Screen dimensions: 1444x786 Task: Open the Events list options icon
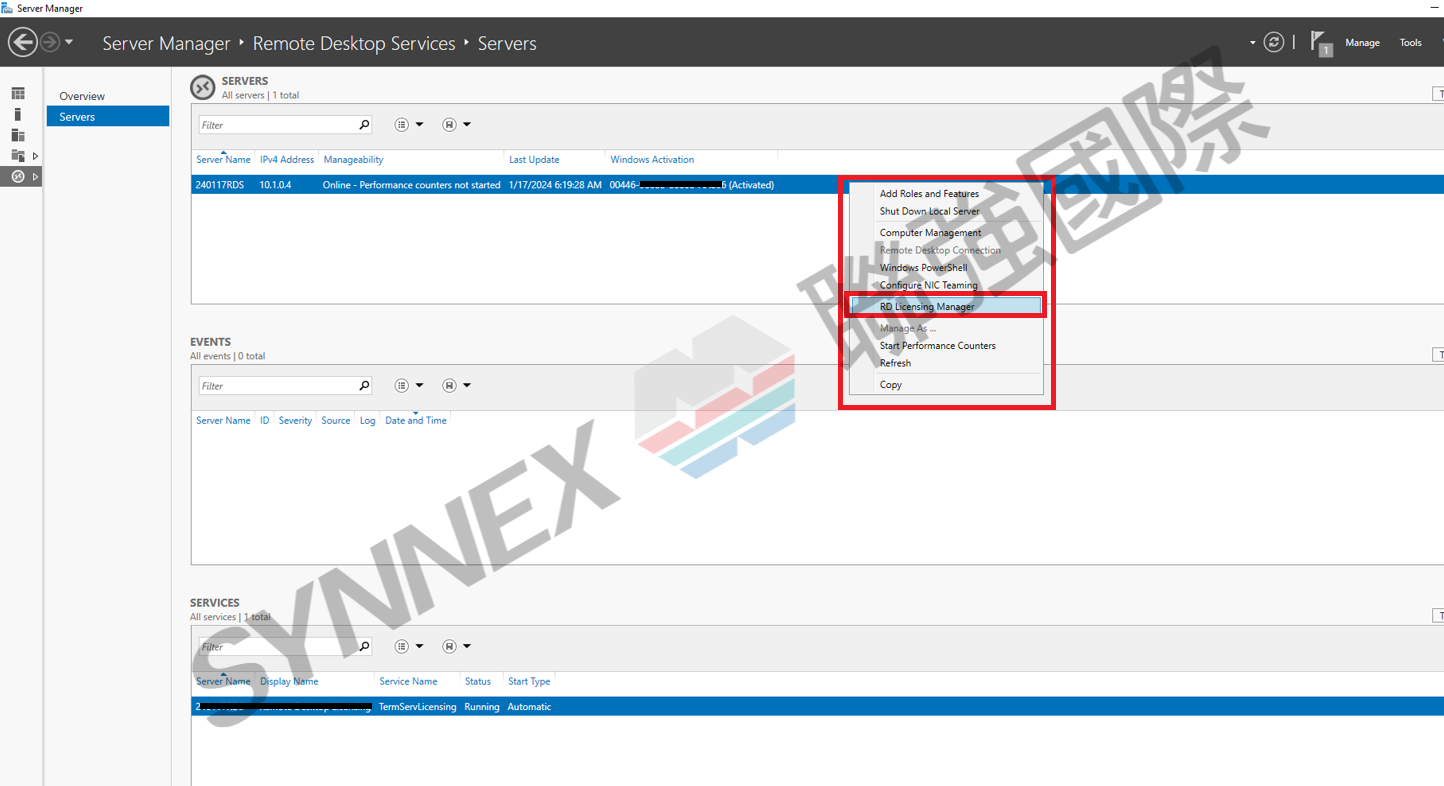(402, 386)
